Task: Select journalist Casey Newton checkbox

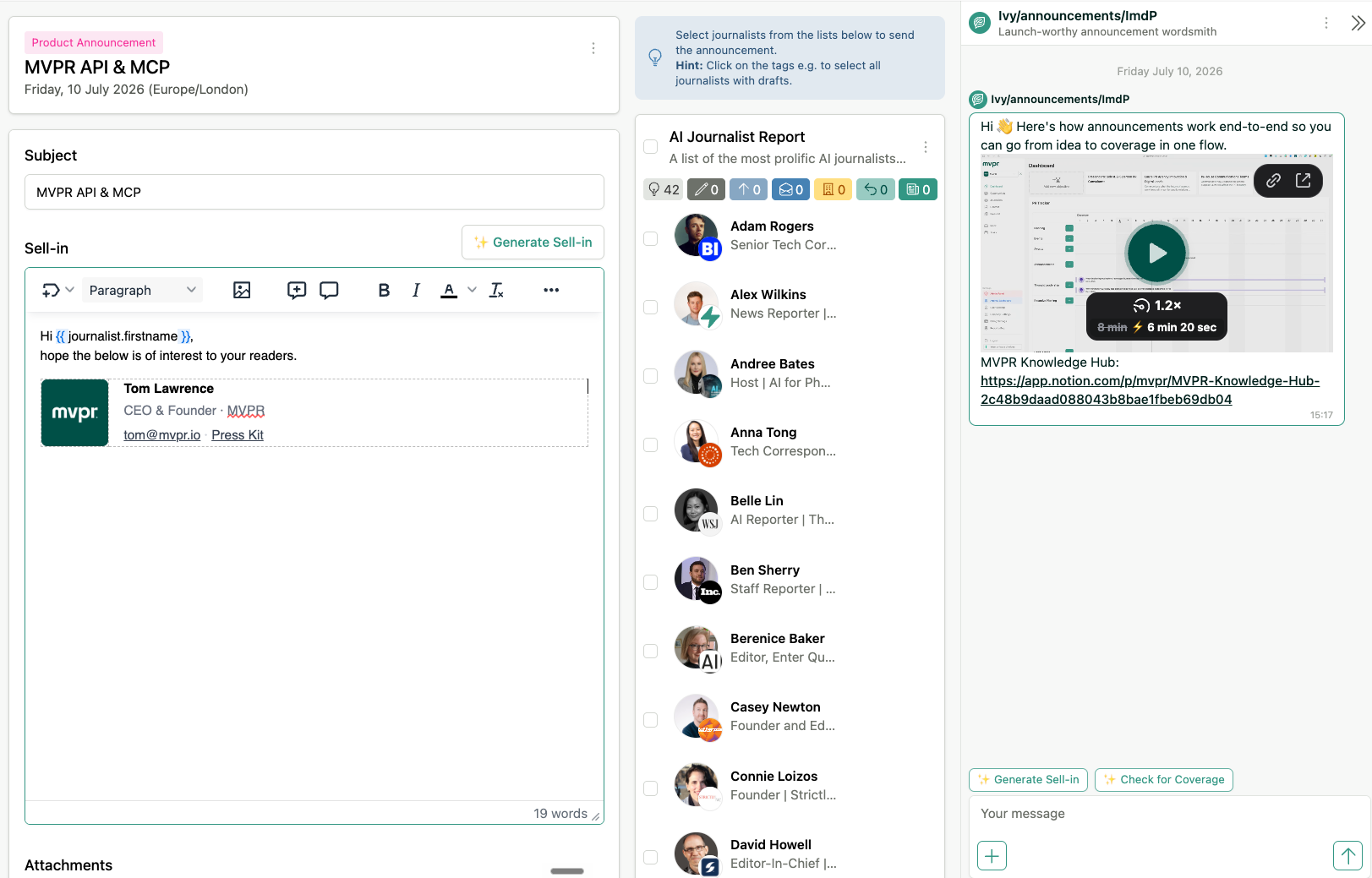Action: pyautogui.click(x=651, y=720)
